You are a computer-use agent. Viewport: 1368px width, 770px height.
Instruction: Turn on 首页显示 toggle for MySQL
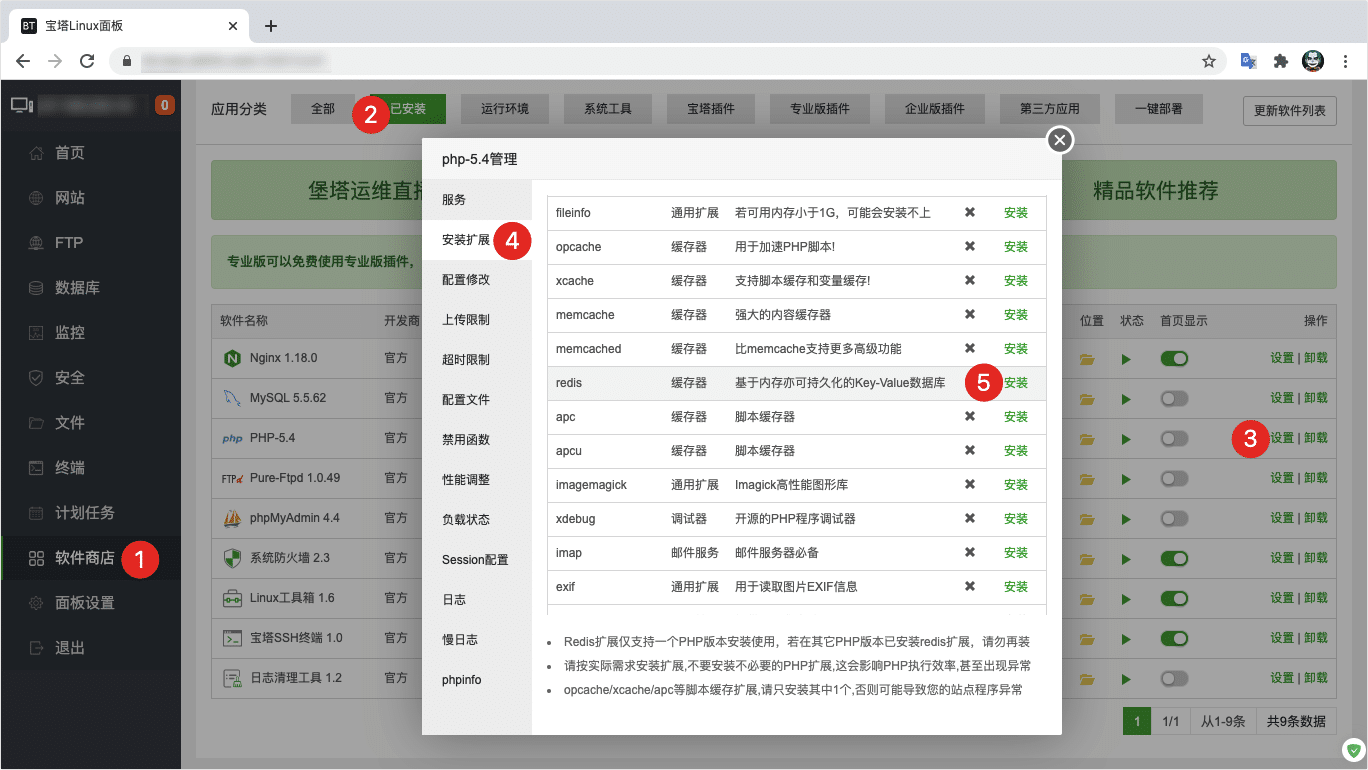tap(1174, 398)
